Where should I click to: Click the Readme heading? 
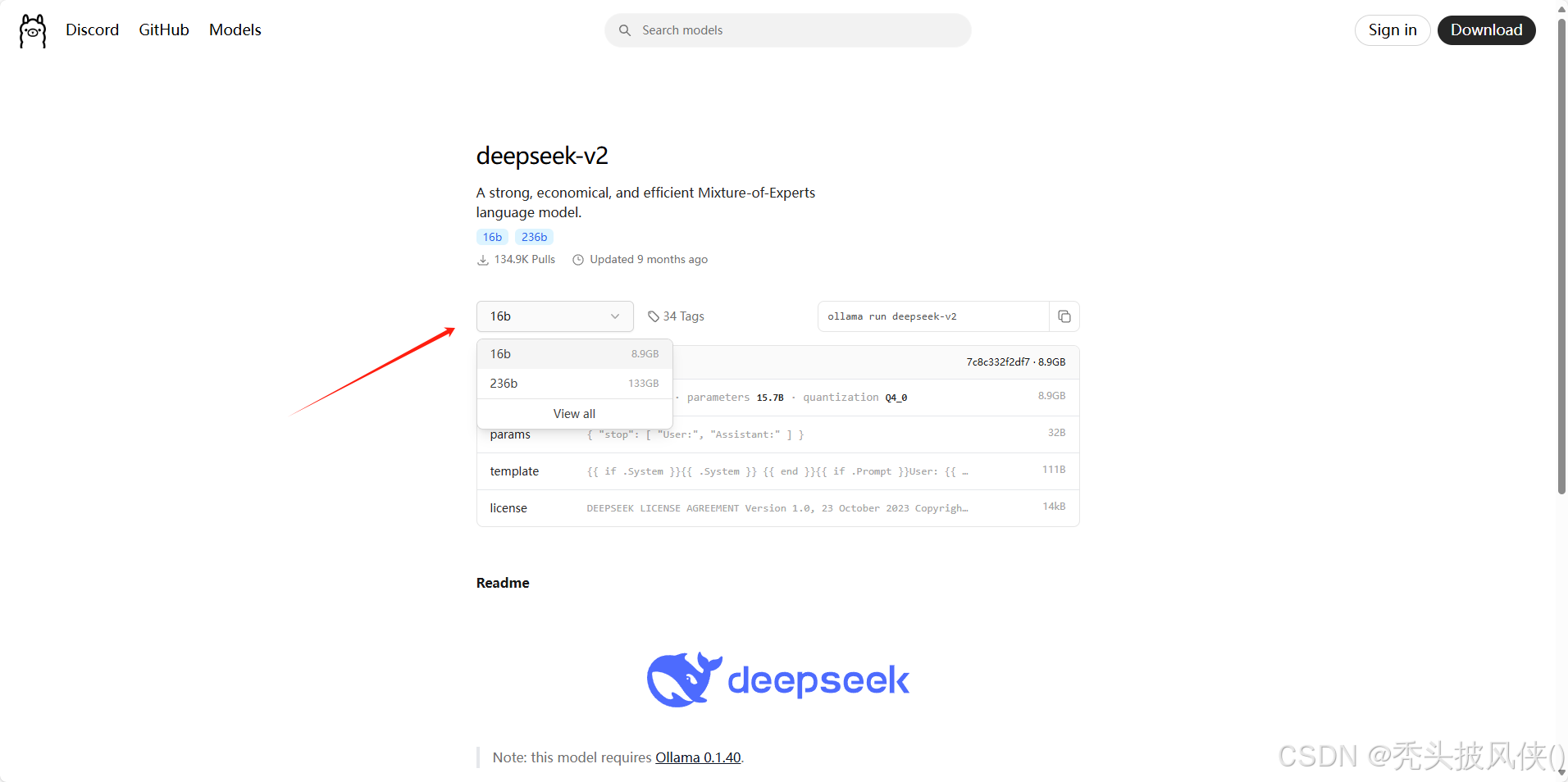tap(503, 583)
